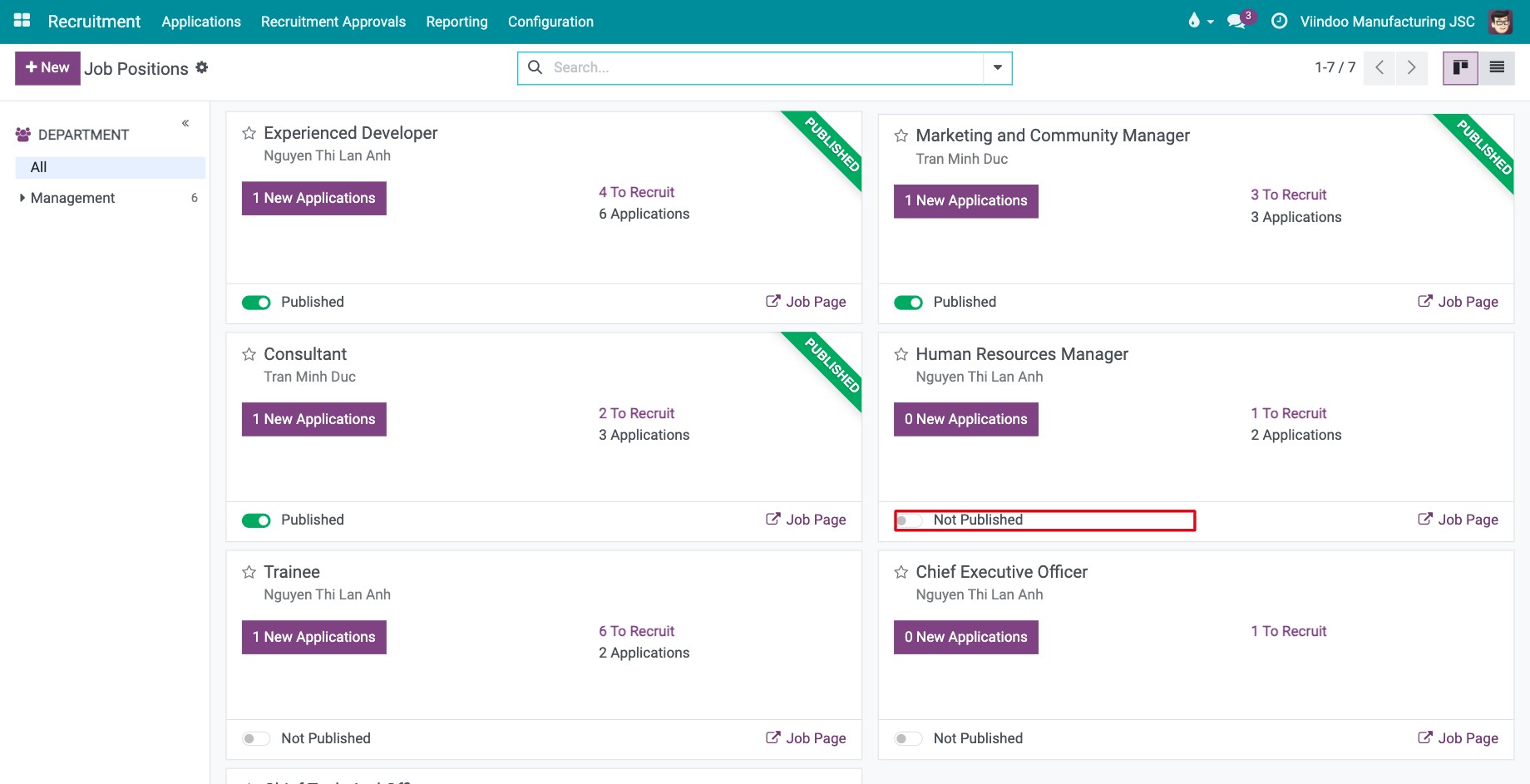Viewport: 1530px width, 784px height.
Task: Open the apps grid home menu
Action: pos(22,21)
